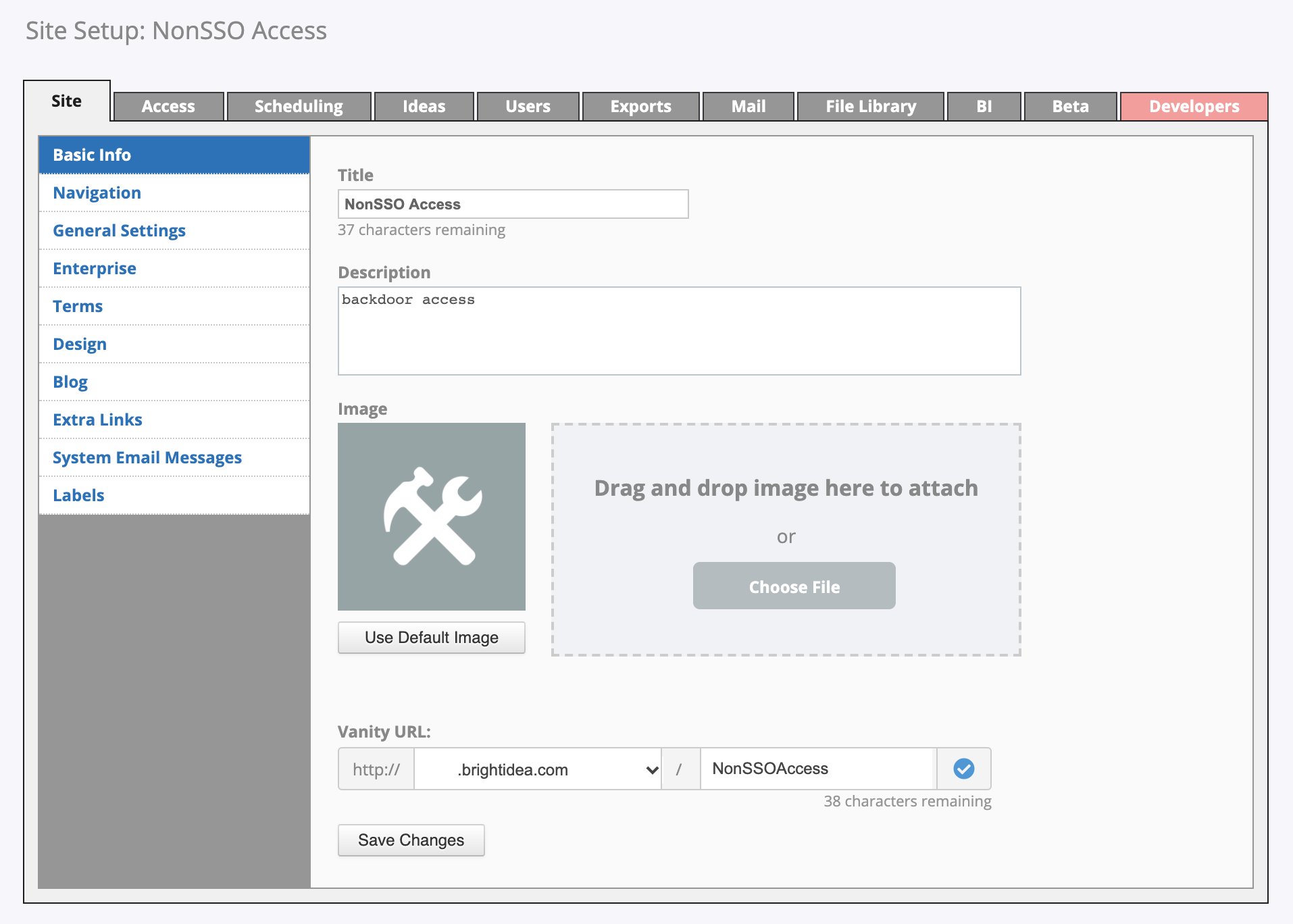
Task: Select System Email Messages sidebar item
Action: pos(147,458)
